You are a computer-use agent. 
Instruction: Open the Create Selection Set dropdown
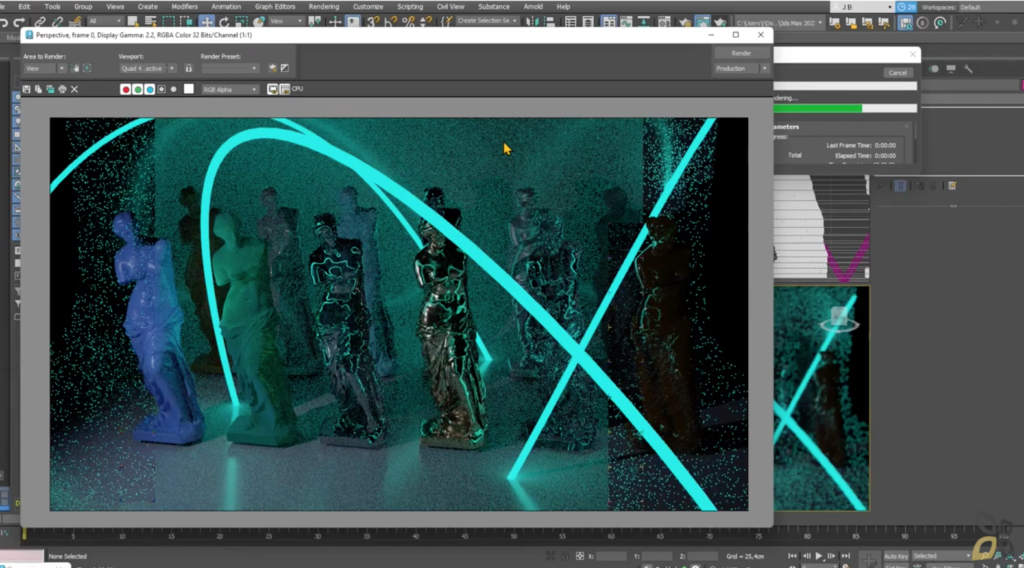[x=487, y=21]
